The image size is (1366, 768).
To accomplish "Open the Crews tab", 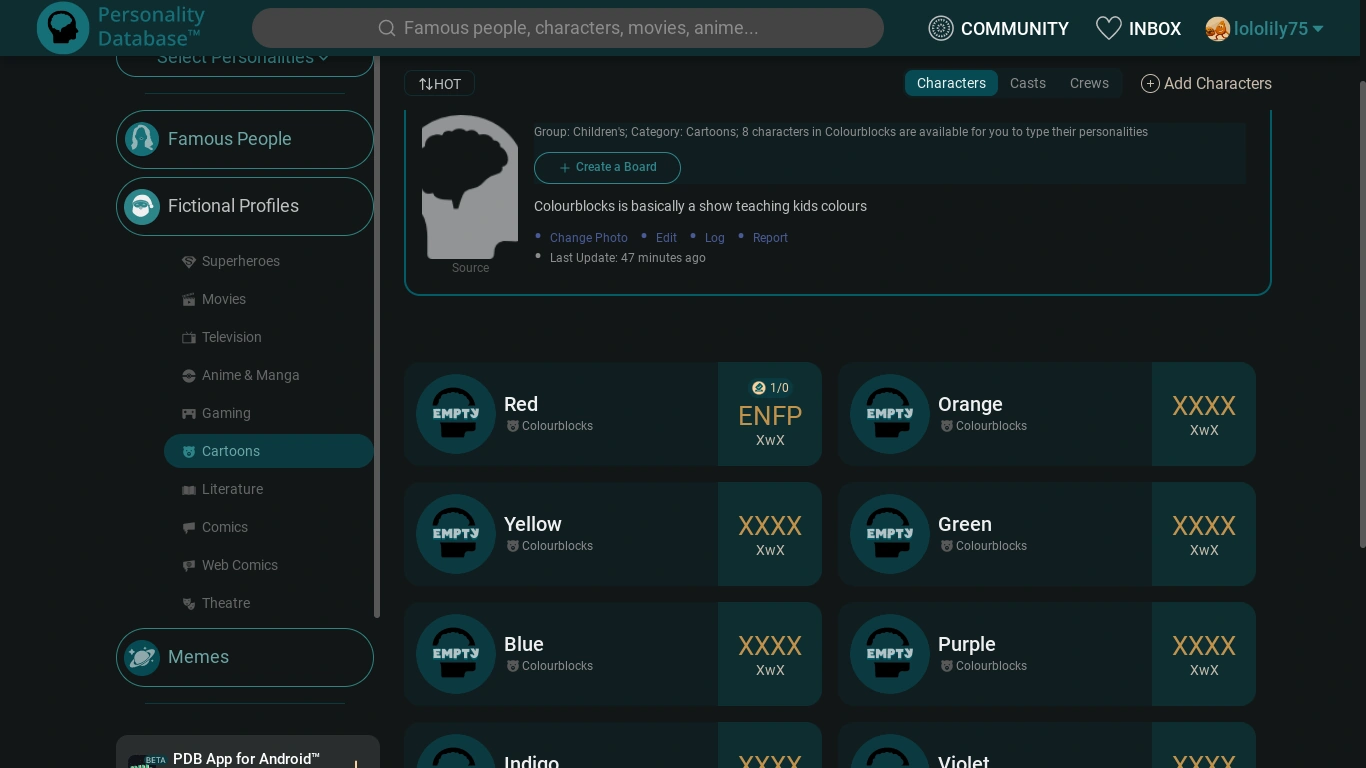I will coord(1089,83).
